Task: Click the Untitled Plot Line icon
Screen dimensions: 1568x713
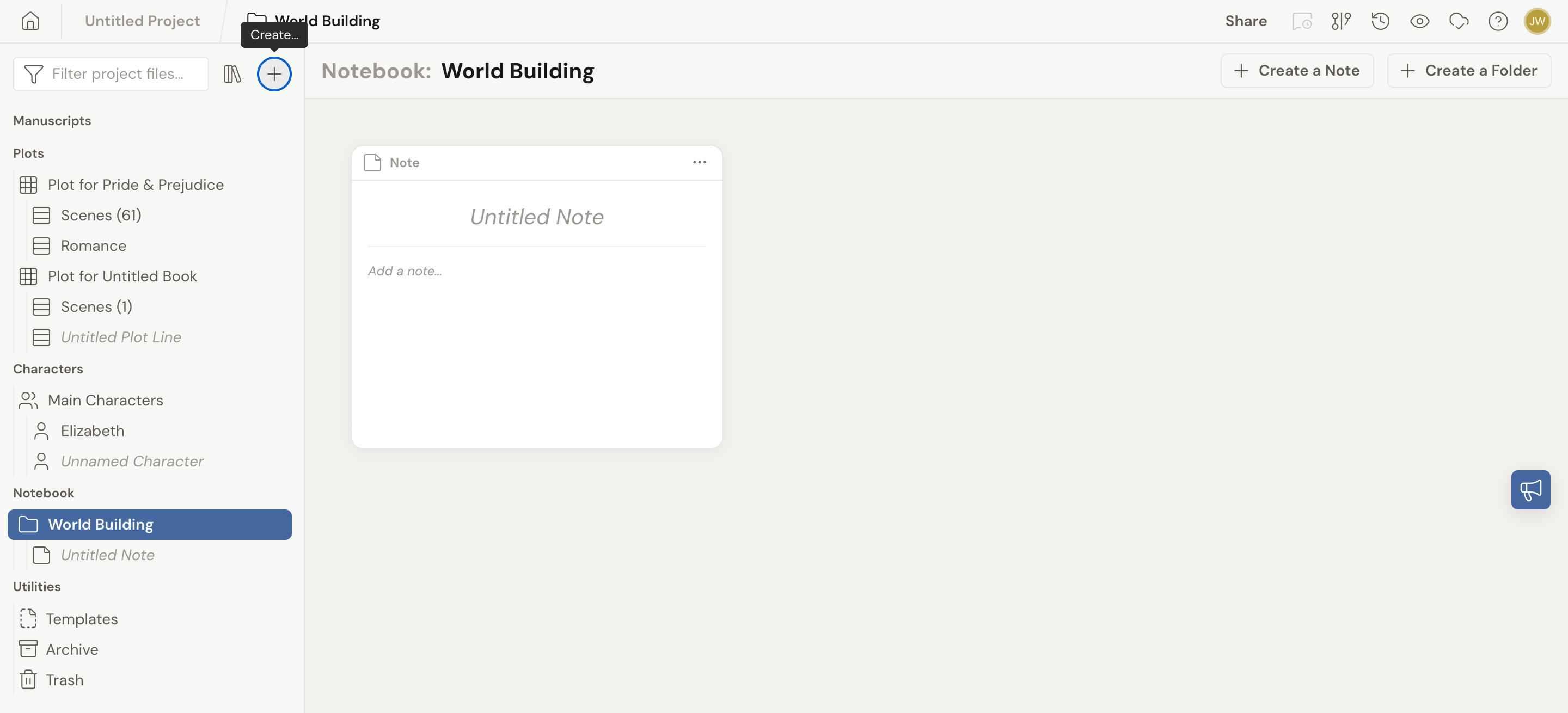Action: click(x=41, y=337)
